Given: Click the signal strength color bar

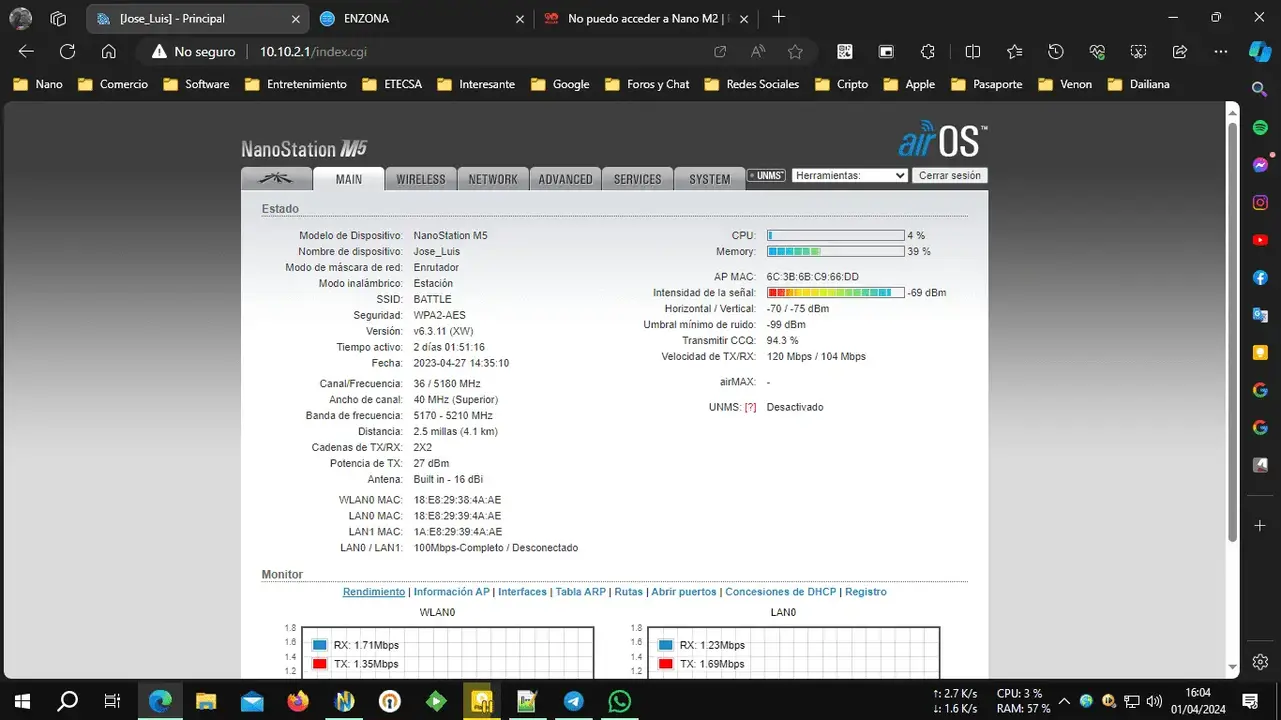Looking at the screenshot, I should pos(835,293).
